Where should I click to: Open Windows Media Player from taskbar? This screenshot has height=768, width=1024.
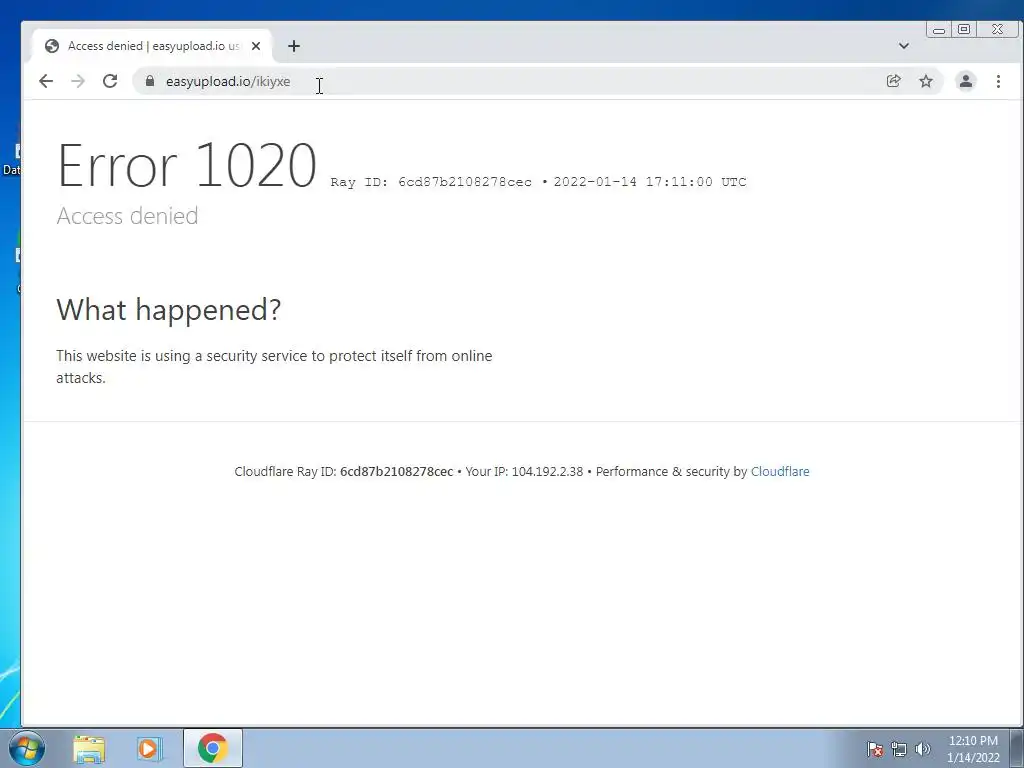[149, 748]
